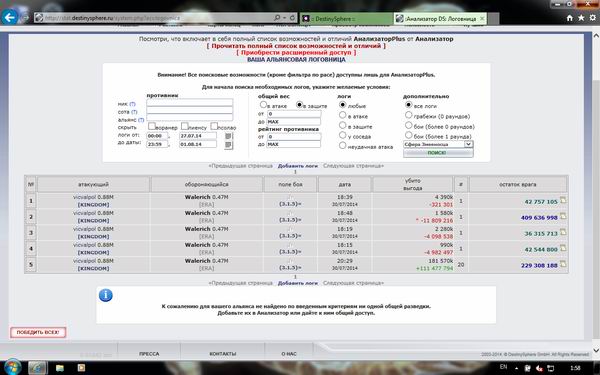The image size is (600, 375).
Task: Switch to the DestinySphere browser tab
Action: pyautogui.click(x=346, y=18)
